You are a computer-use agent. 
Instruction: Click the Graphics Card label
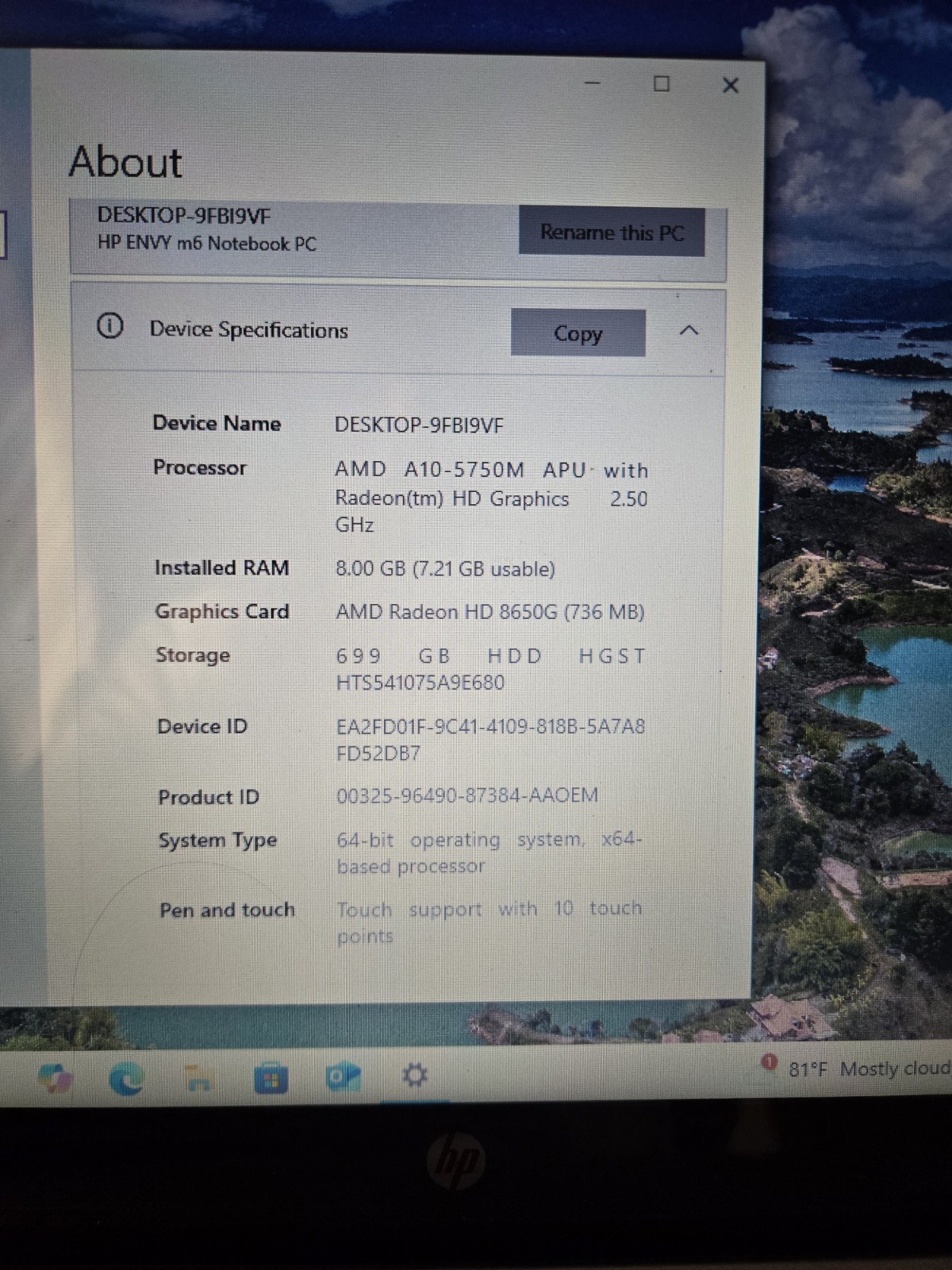(x=222, y=611)
